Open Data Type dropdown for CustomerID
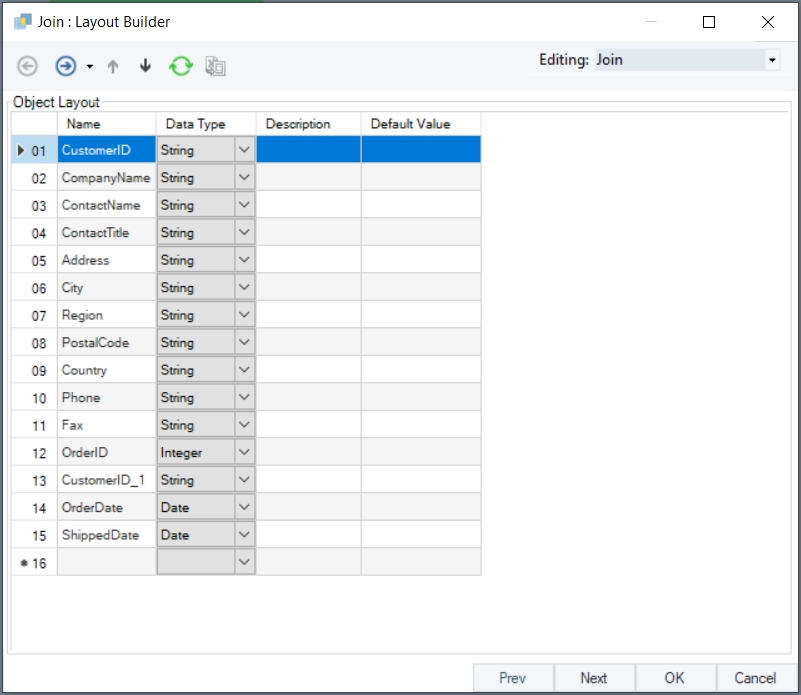 [244, 150]
